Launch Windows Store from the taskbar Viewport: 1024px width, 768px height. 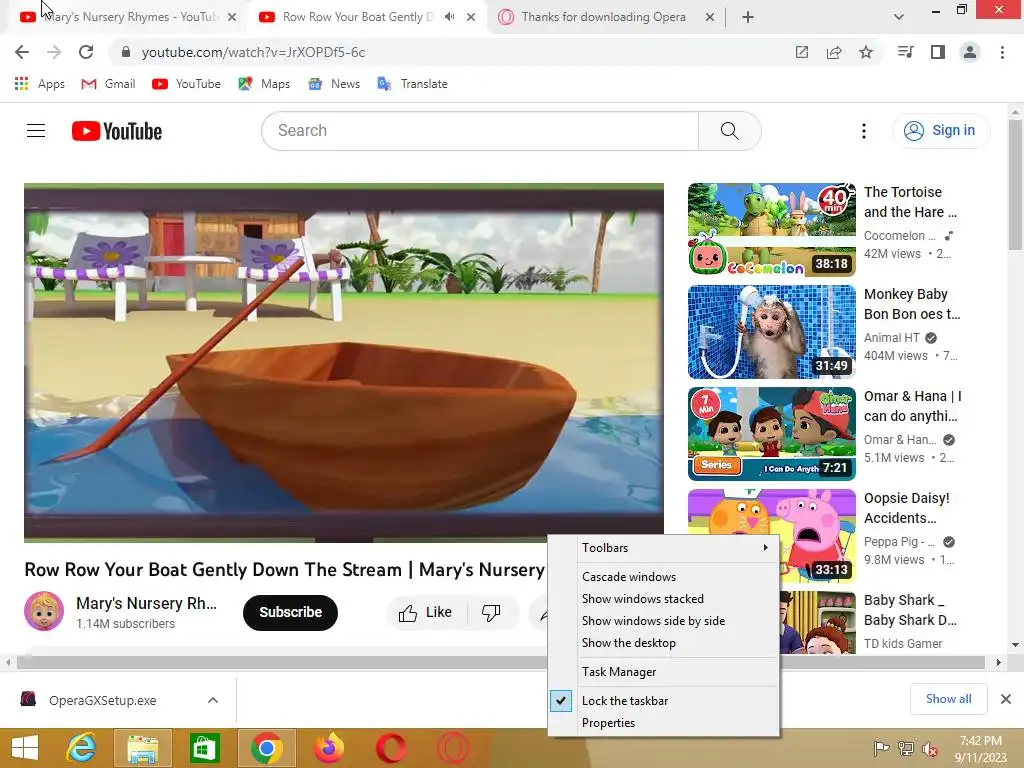click(204, 748)
